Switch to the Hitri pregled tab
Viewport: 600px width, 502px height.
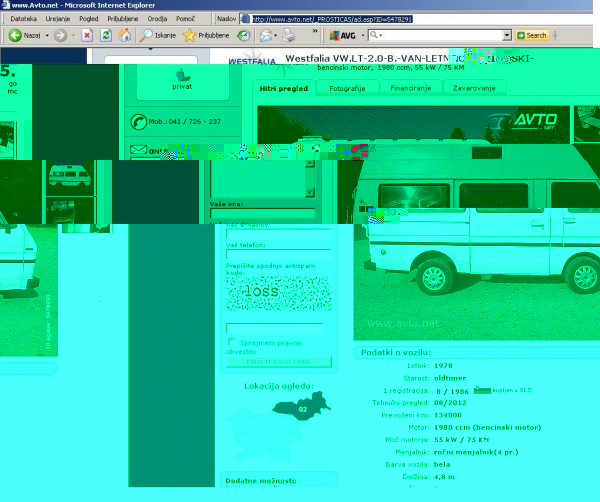[284, 88]
